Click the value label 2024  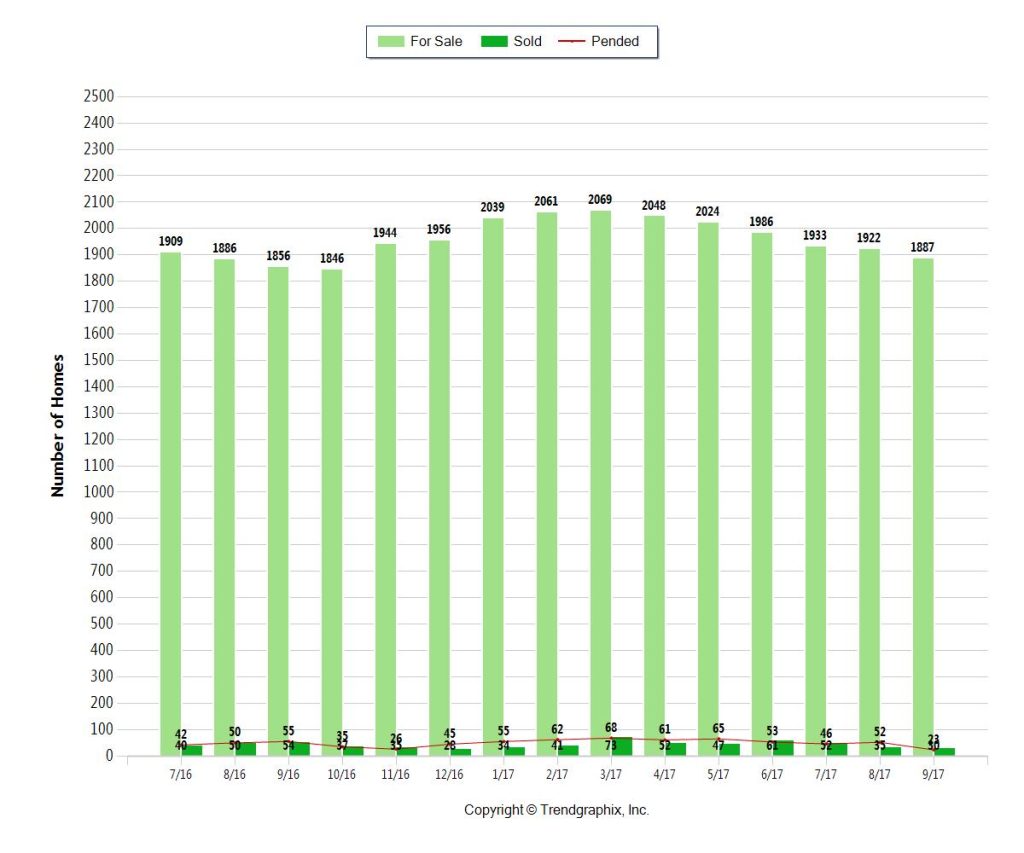coord(707,211)
